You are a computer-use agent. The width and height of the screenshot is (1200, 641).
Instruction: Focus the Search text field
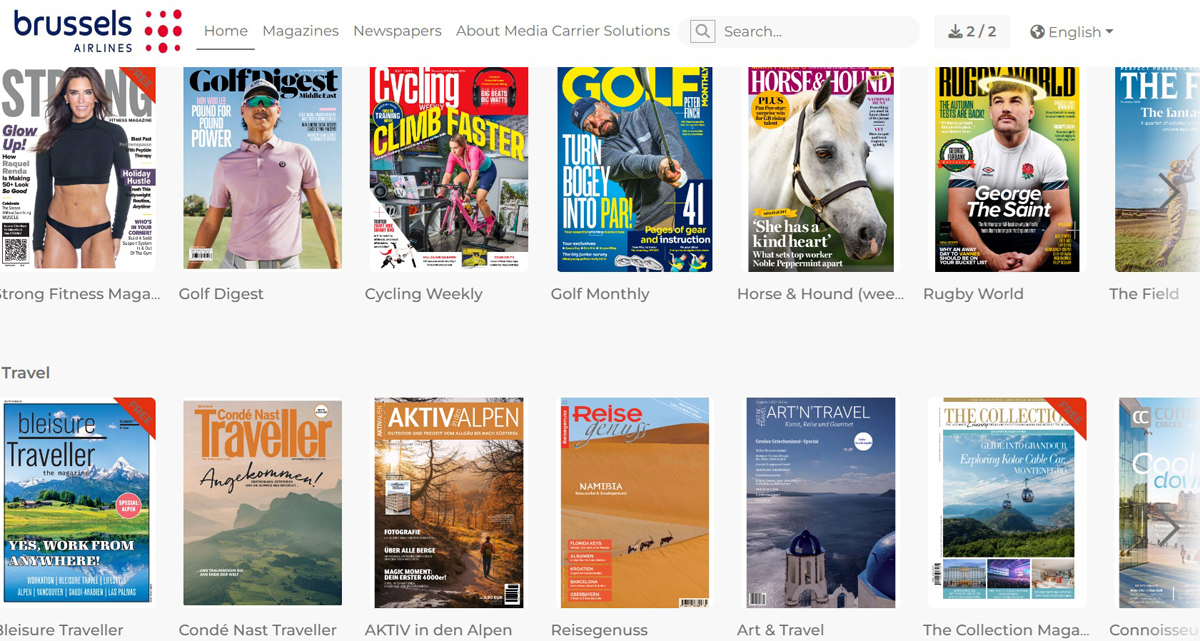tap(815, 32)
